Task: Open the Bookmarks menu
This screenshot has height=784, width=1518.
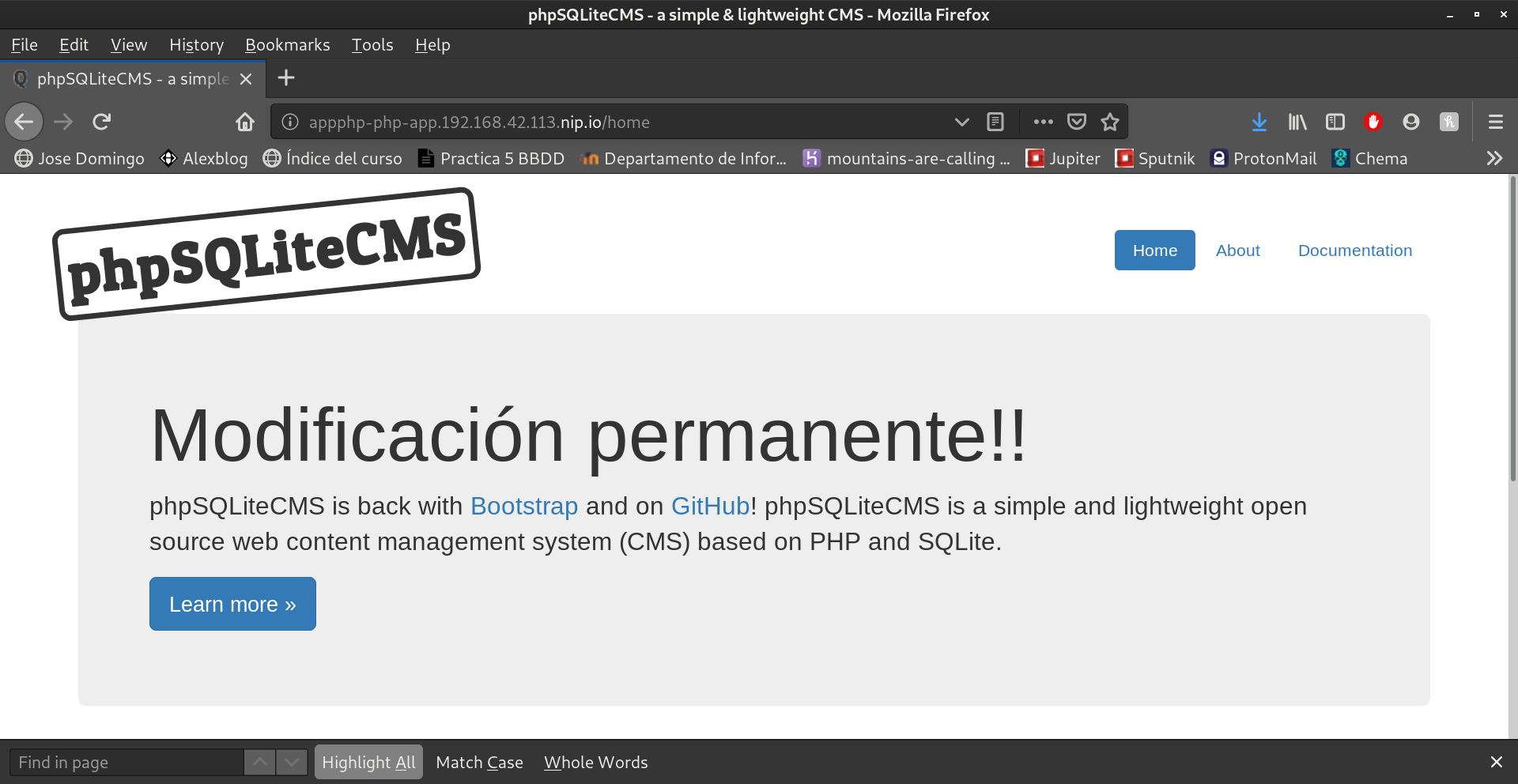Action: 287,45
